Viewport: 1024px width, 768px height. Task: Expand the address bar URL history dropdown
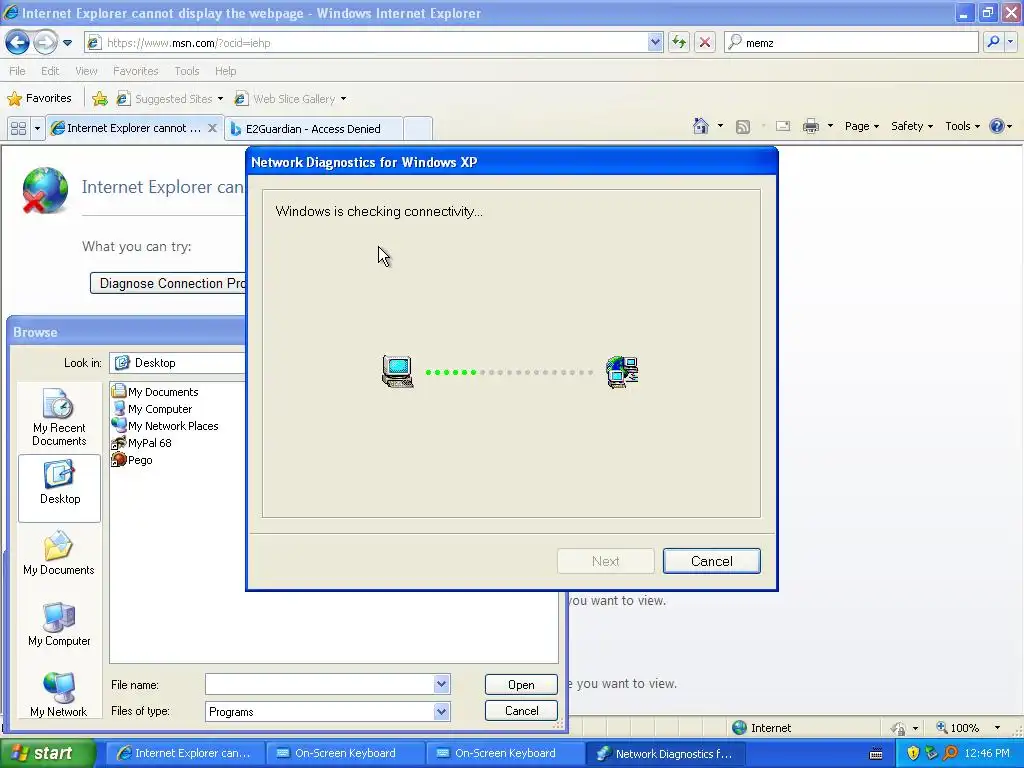point(655,43)
